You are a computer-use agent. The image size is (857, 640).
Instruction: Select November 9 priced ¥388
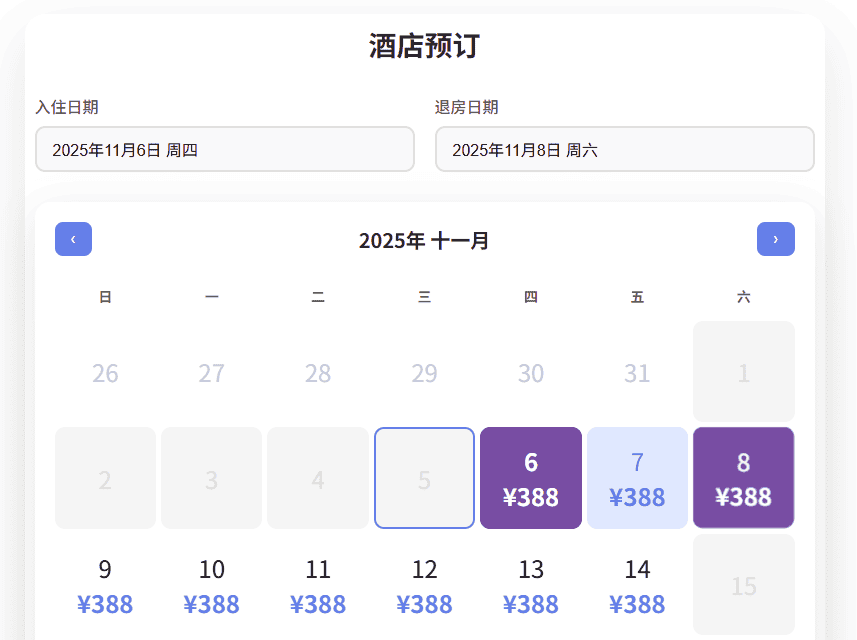click(x=105, y=584)
